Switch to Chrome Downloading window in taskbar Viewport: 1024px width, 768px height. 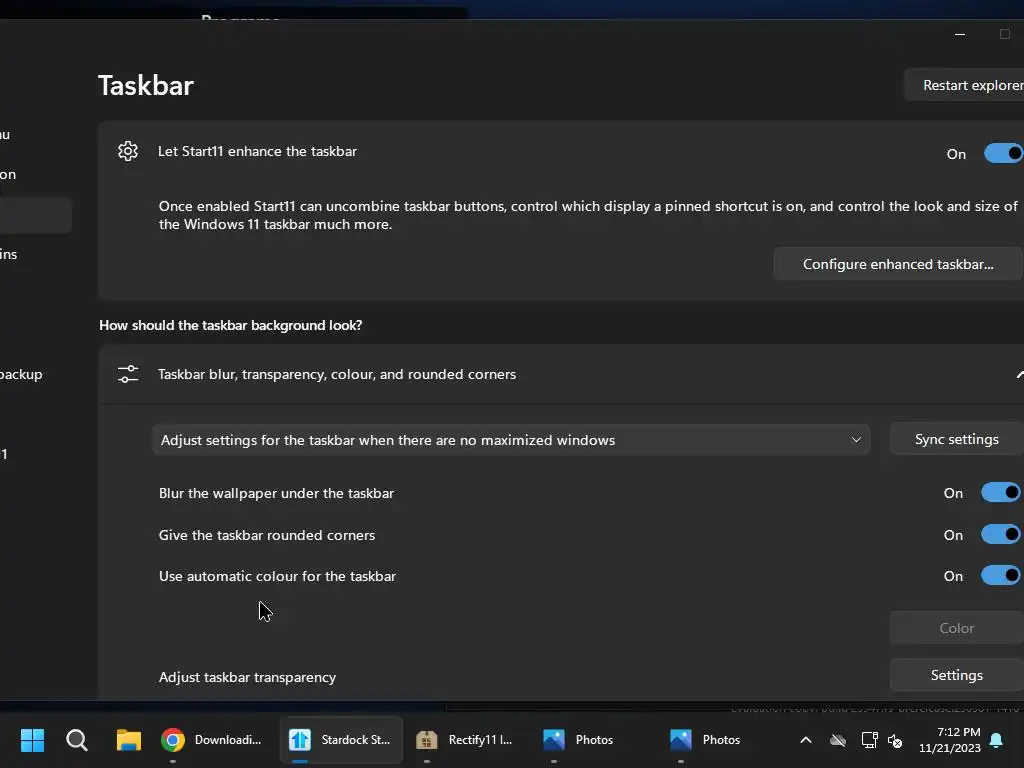(x=212, y=740)
